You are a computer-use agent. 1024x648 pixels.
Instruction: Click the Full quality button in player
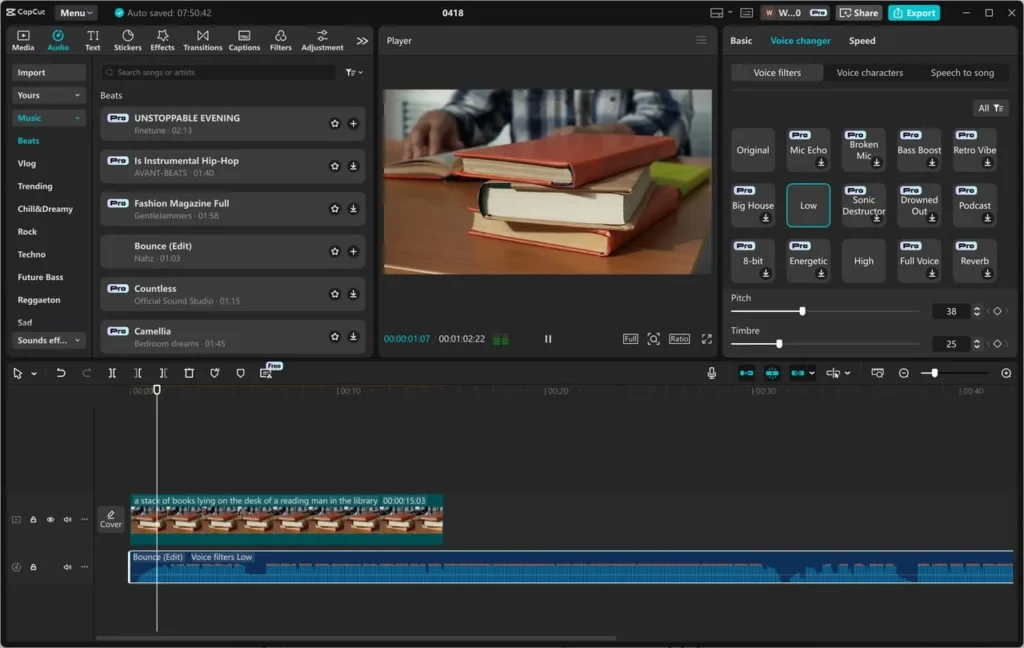click(630, 339)
